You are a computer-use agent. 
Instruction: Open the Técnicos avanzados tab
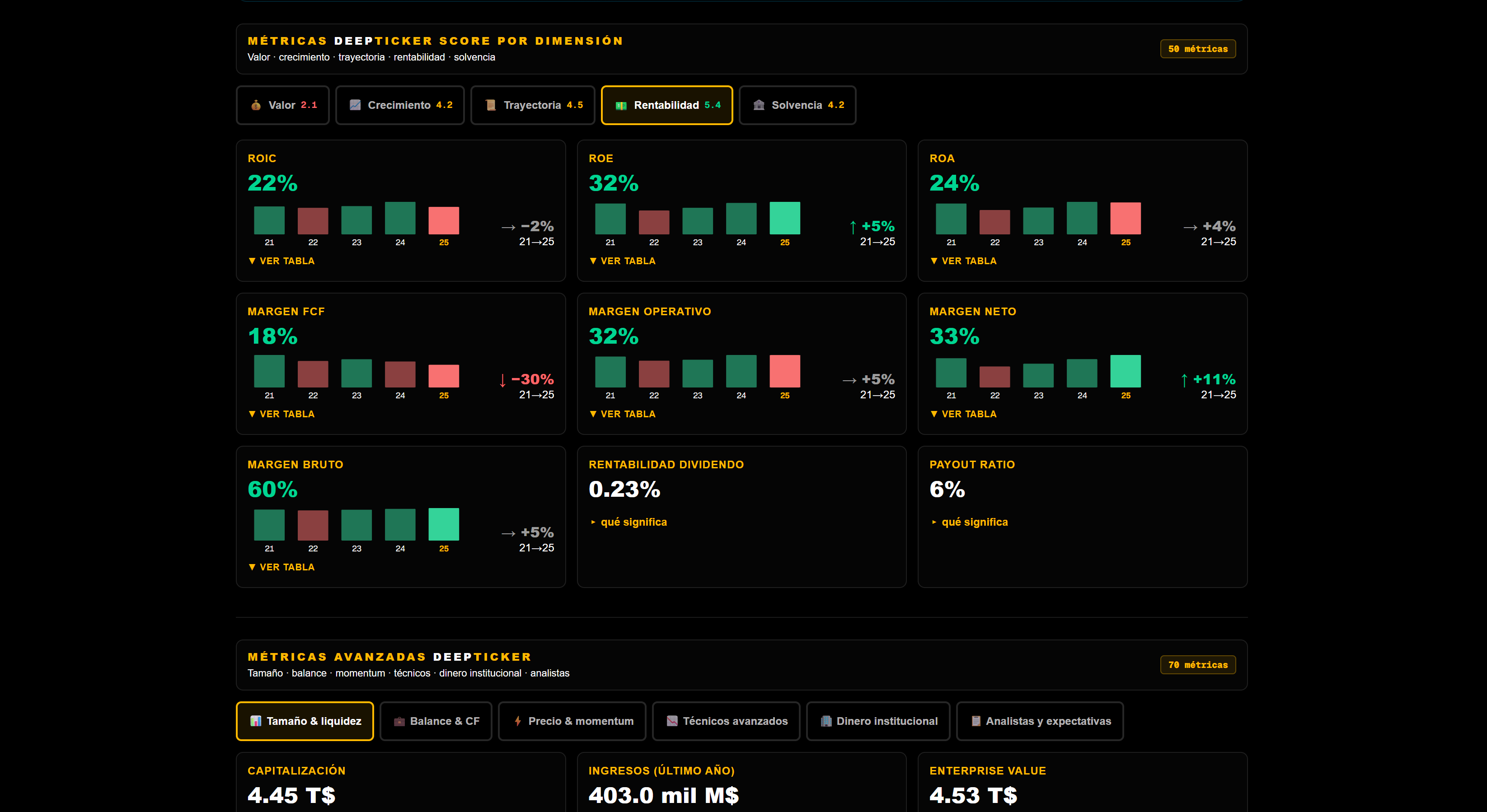[726, 721]
